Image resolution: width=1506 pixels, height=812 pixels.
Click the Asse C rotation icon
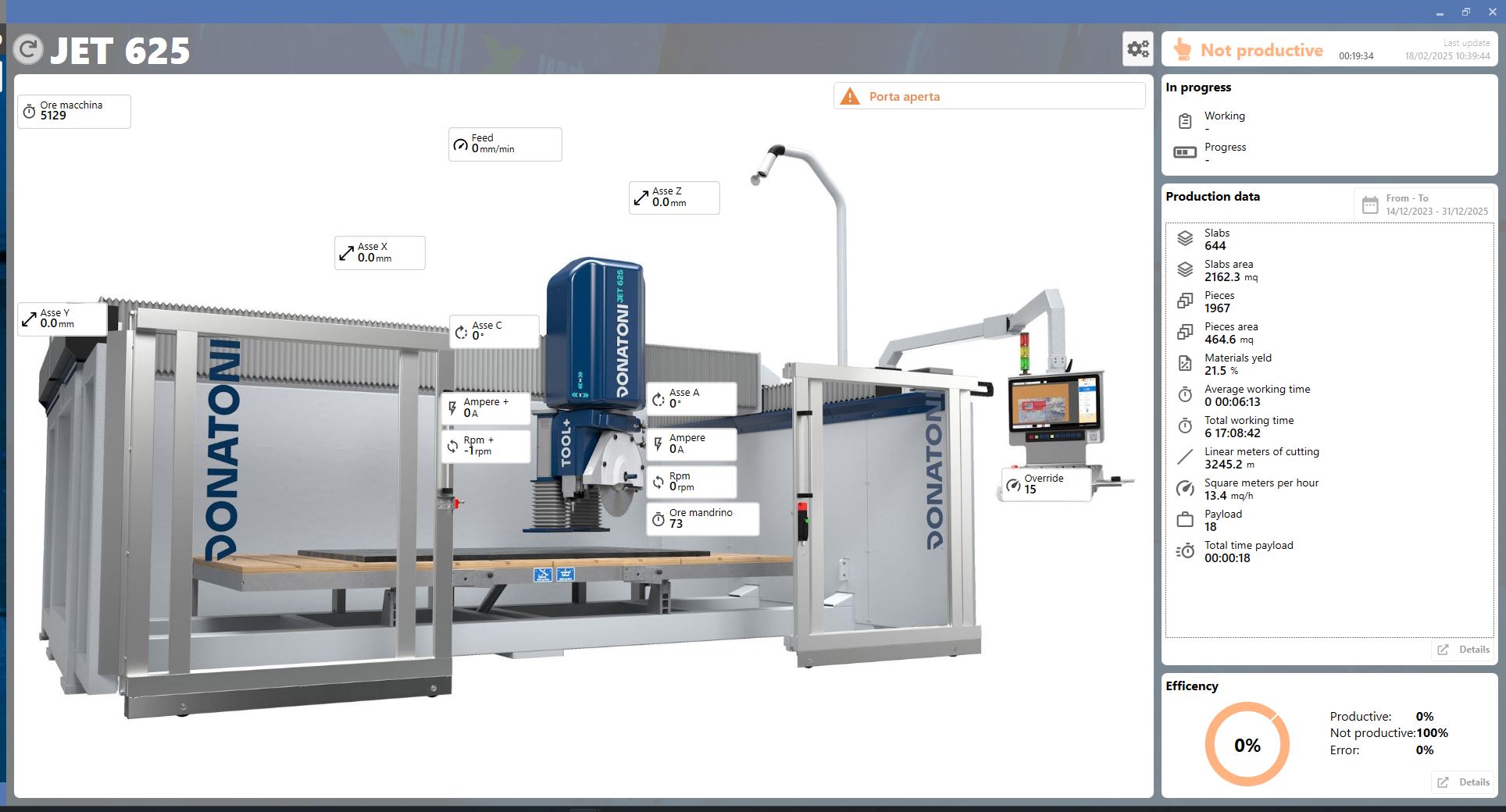coord(462,332)
